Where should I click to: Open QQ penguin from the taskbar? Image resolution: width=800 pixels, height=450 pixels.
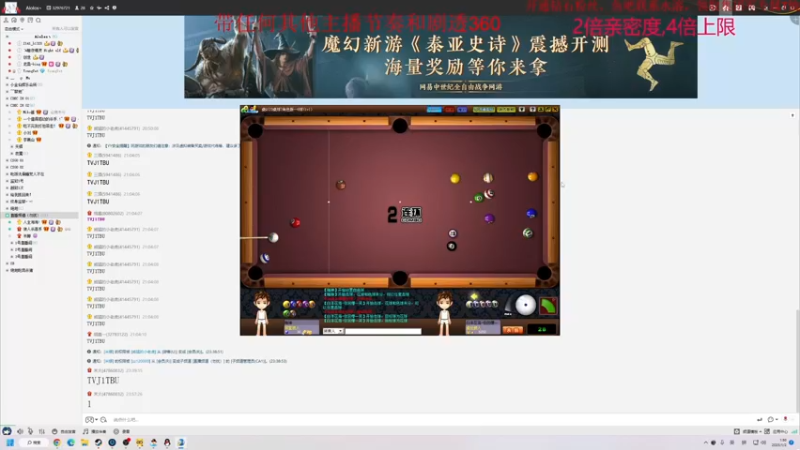tap(167, 442)
